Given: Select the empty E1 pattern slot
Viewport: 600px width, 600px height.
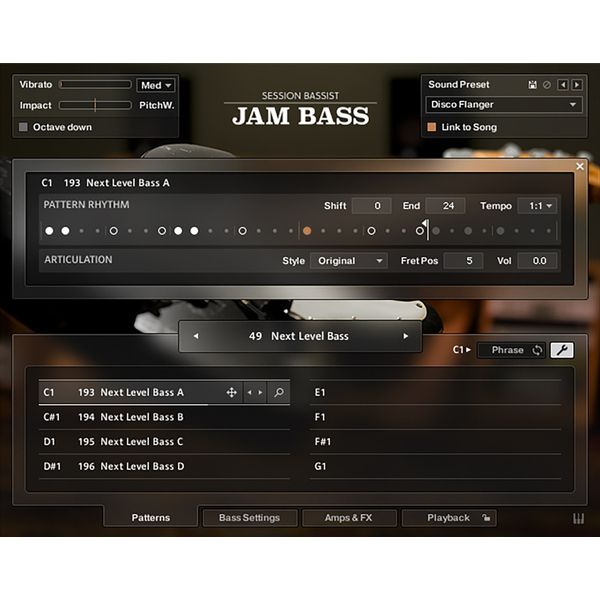Looking at the screenshot, I should (435, 392).
